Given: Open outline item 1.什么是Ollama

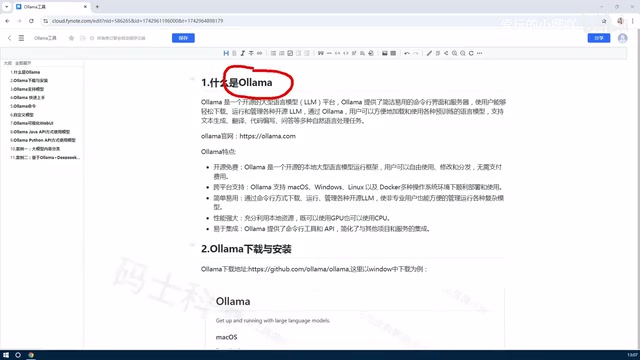Looking at the screenshot, I should point(25,72).
